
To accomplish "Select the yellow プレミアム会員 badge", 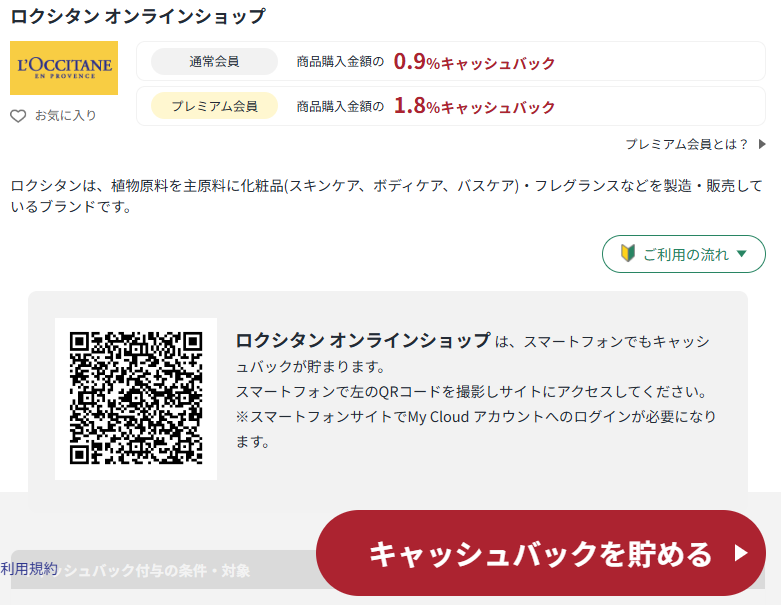I will (214, 106).
